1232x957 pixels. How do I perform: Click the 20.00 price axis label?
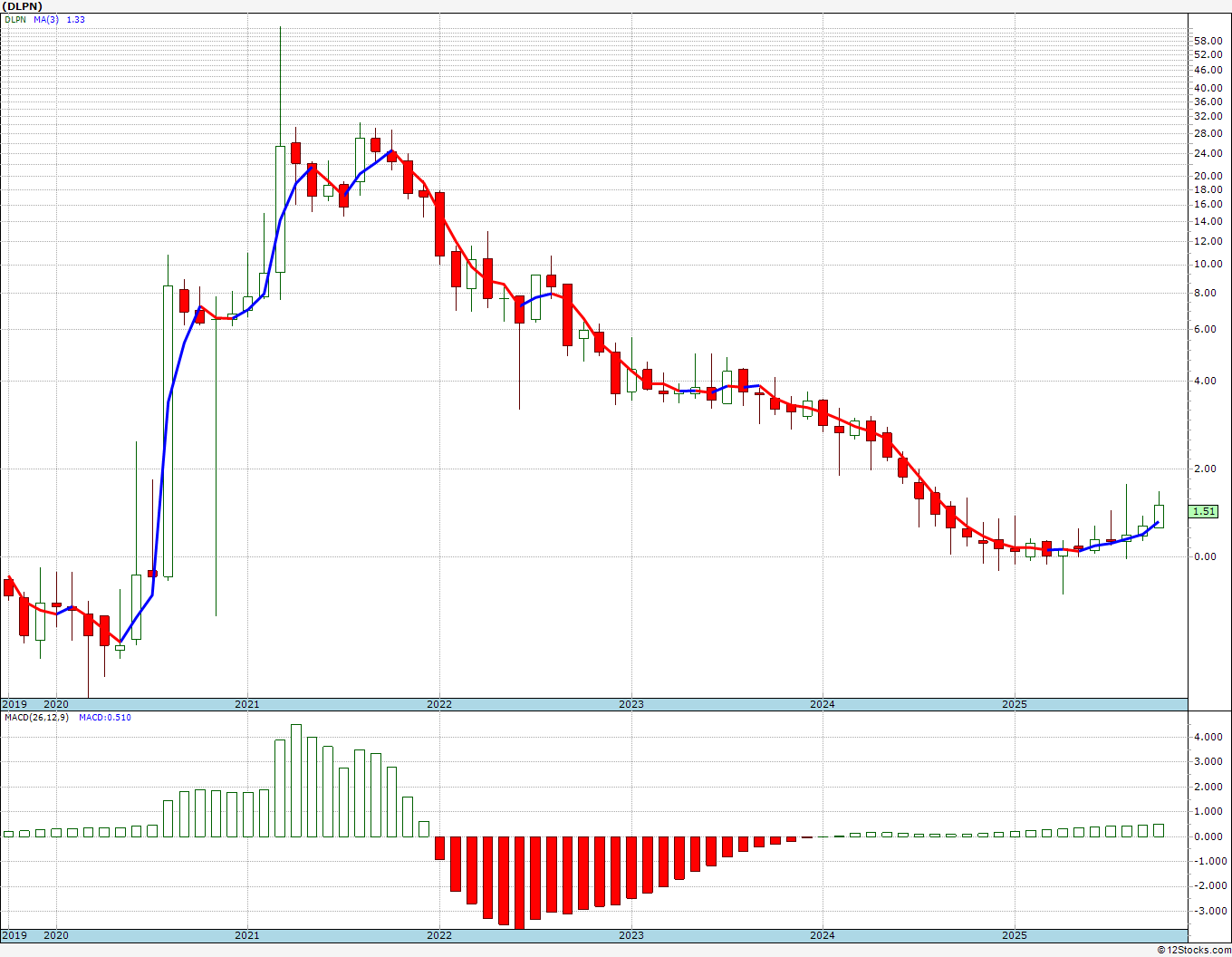[1207, 176]
